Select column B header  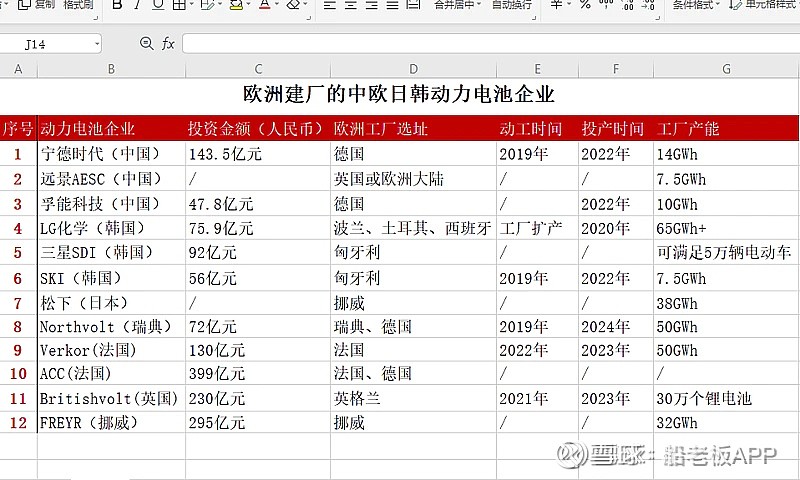click(111, 69)
